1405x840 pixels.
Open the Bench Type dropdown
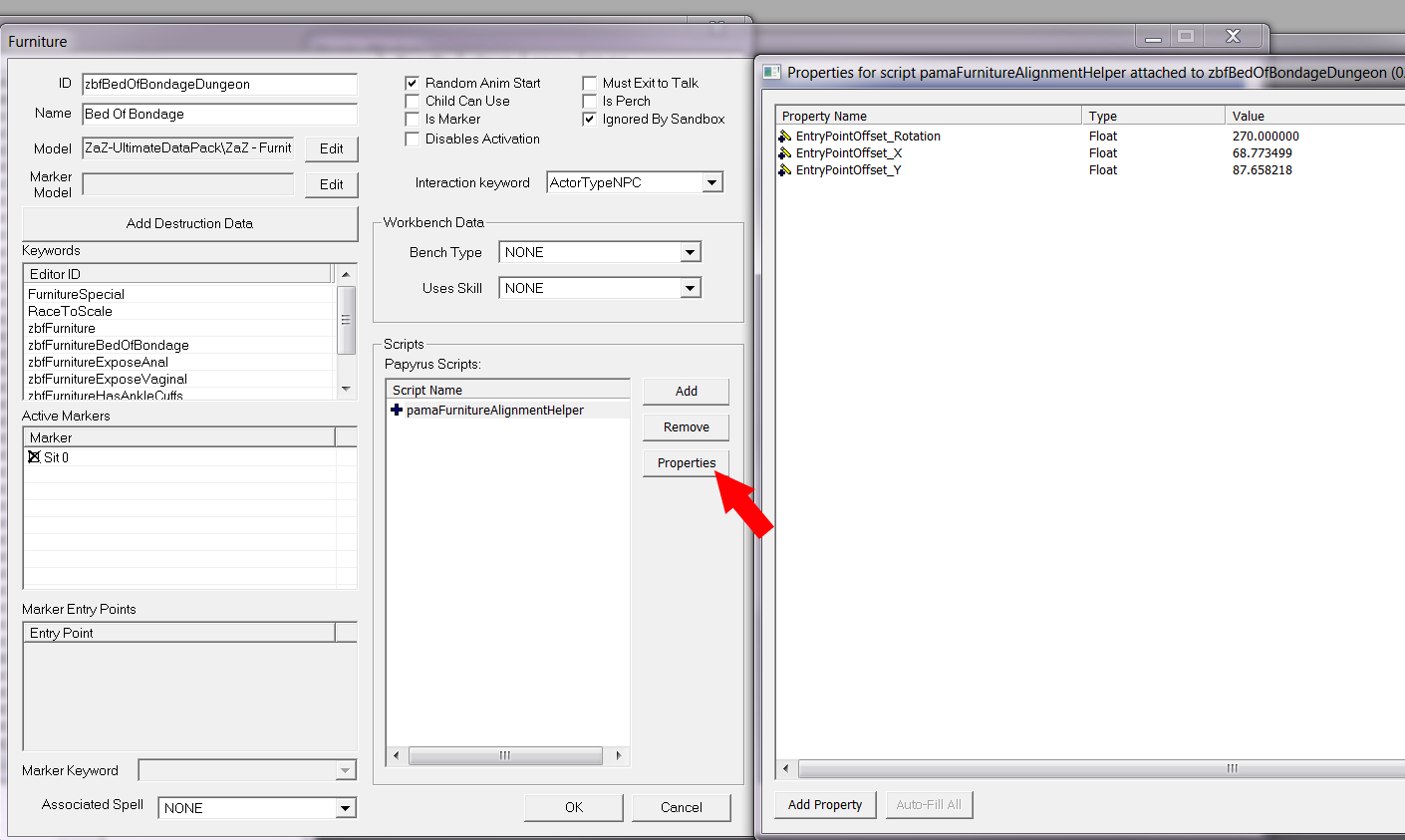(x=690, y=252)
